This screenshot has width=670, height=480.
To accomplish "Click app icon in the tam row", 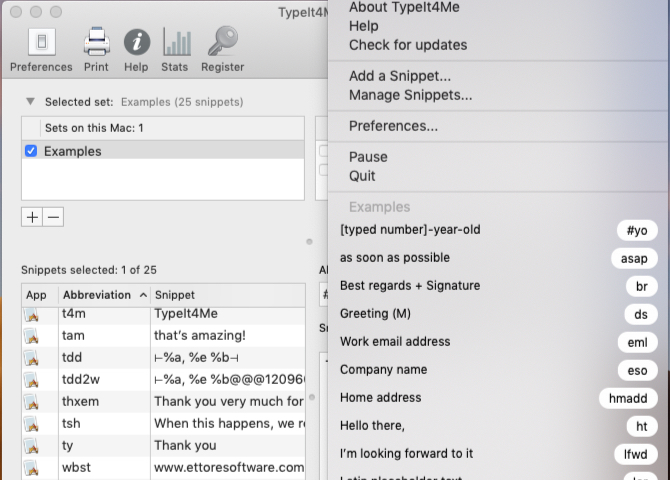I will click(x=32, y=336).
